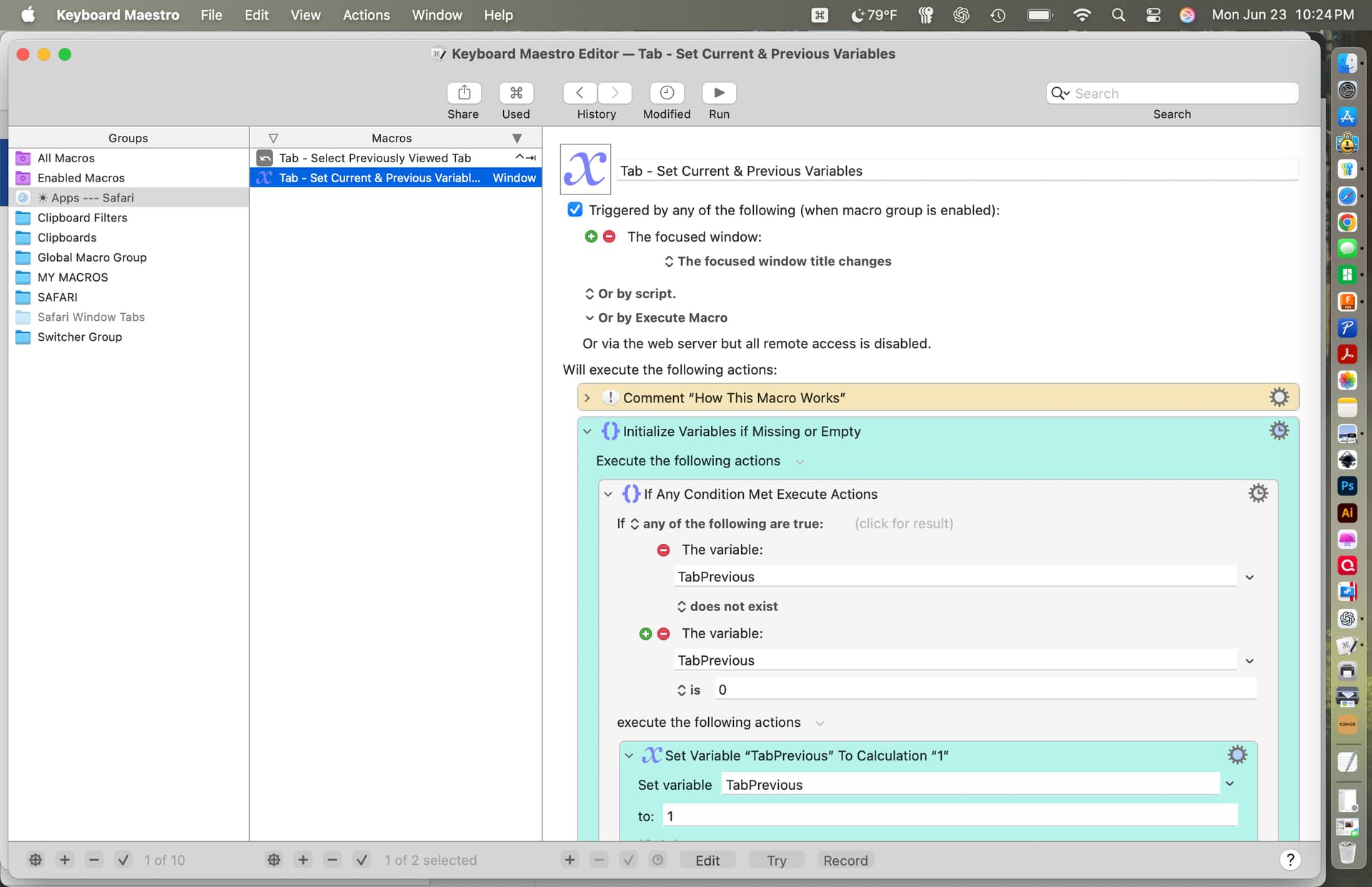Click '(click for result)' condition text

tap(903, 524)
